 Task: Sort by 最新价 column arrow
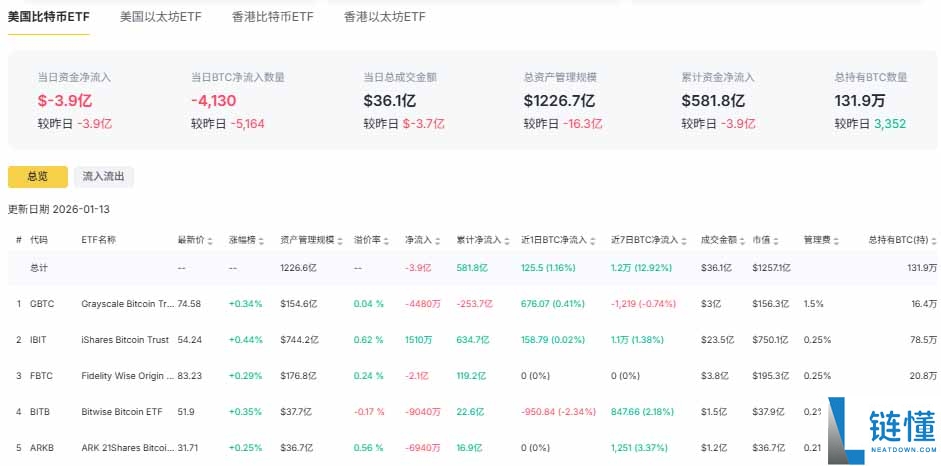click(x=209, y=240)
